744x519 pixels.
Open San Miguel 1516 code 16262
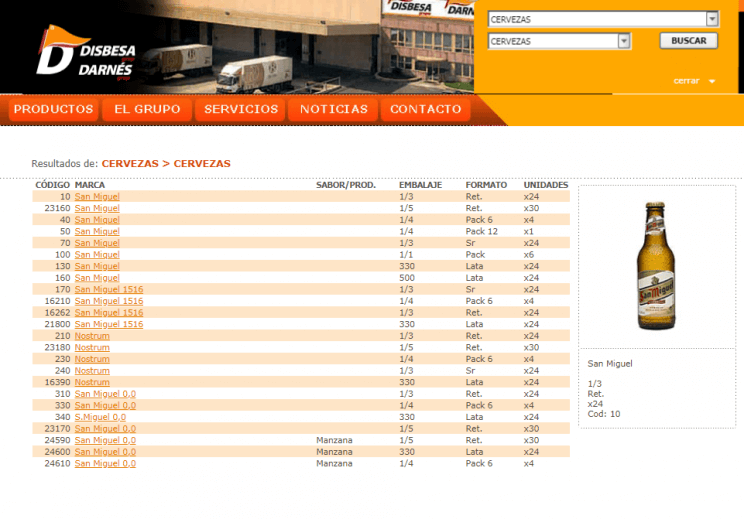pos(109,313)
